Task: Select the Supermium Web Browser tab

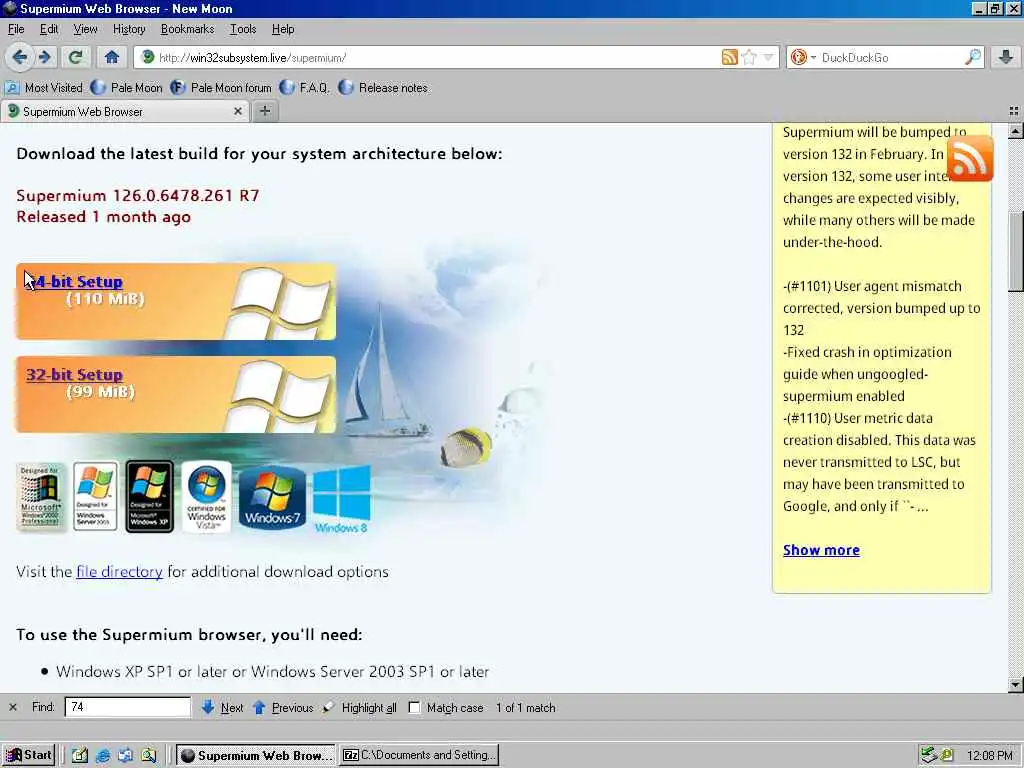Action: [x=124, y=112]
